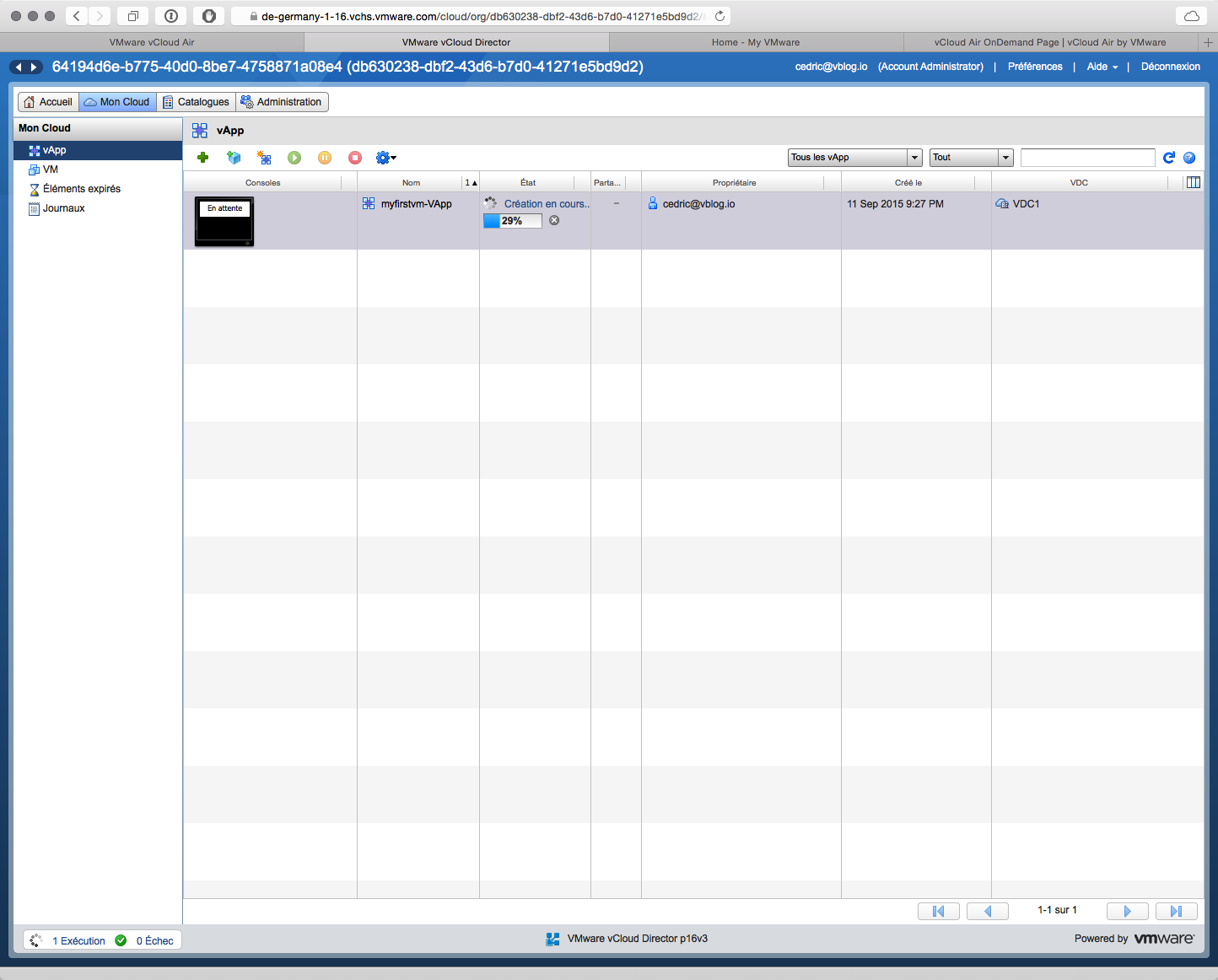This screenshot has width=1218, height=980.
Task: Click the blue refresh icon
Action: coord(1169,158)
